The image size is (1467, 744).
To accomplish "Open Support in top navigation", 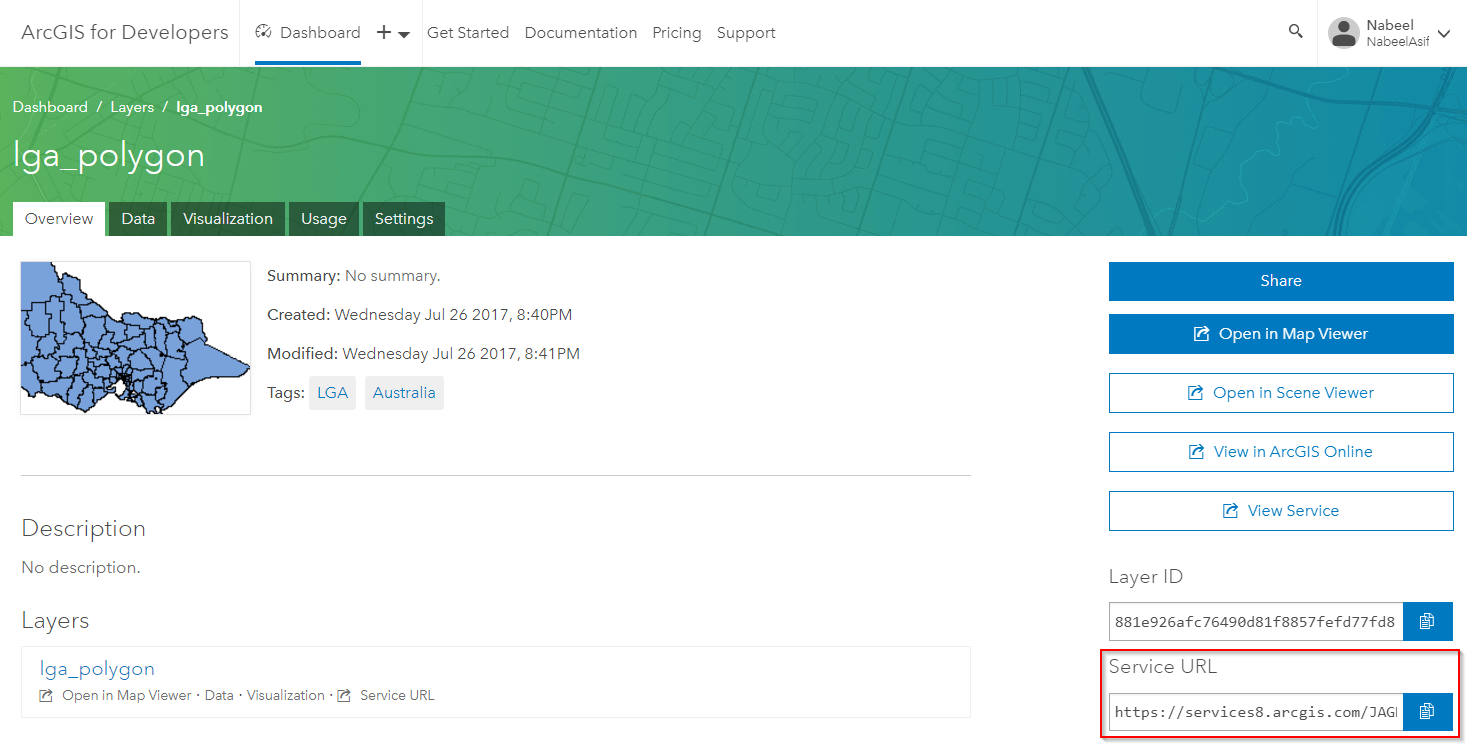I will coord(746,33).
